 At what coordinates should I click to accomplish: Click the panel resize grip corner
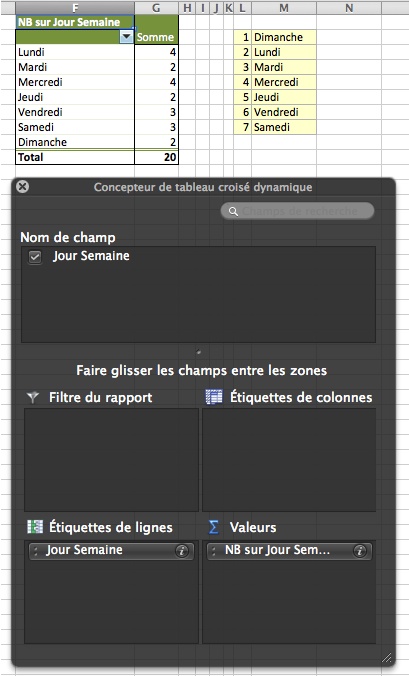pos(387,657)
